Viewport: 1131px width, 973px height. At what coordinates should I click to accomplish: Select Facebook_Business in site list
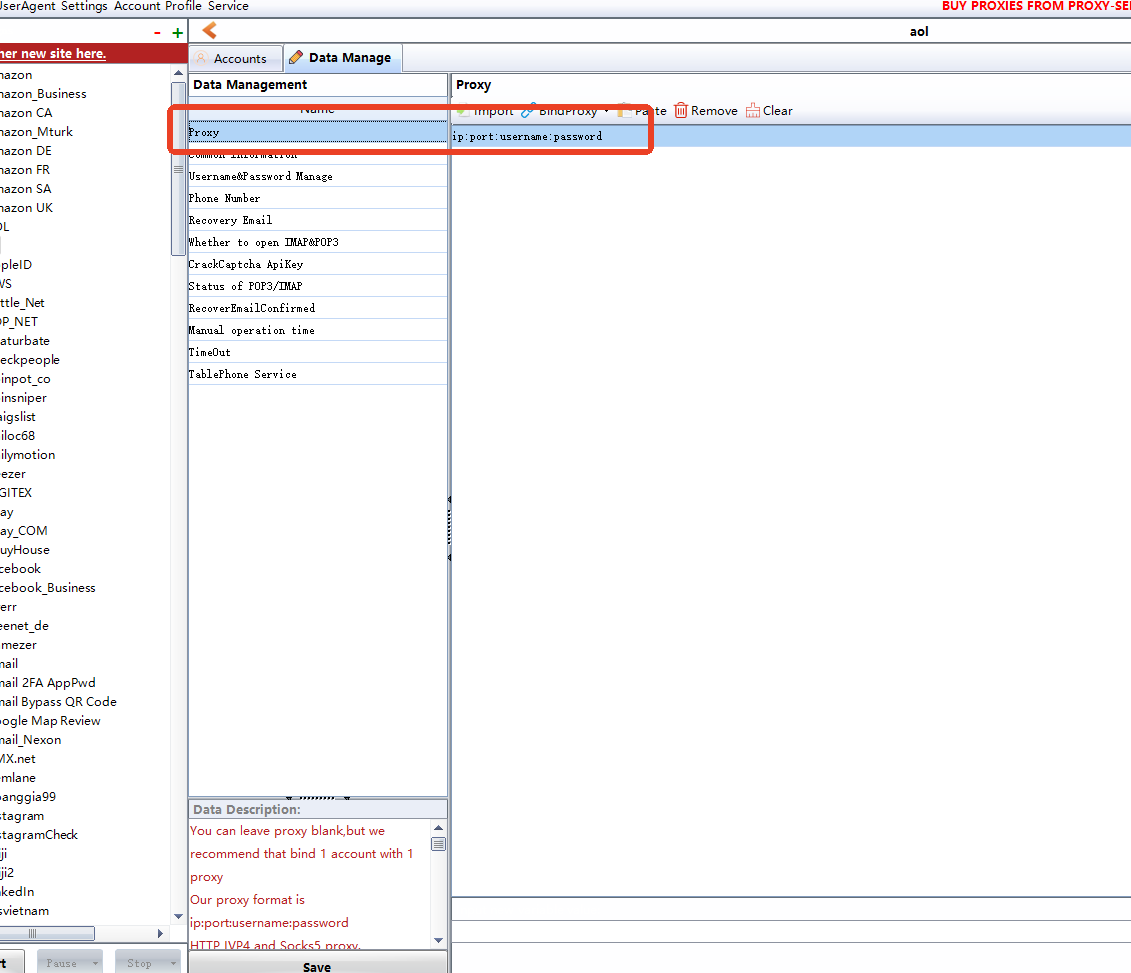[x=48, y=588]
